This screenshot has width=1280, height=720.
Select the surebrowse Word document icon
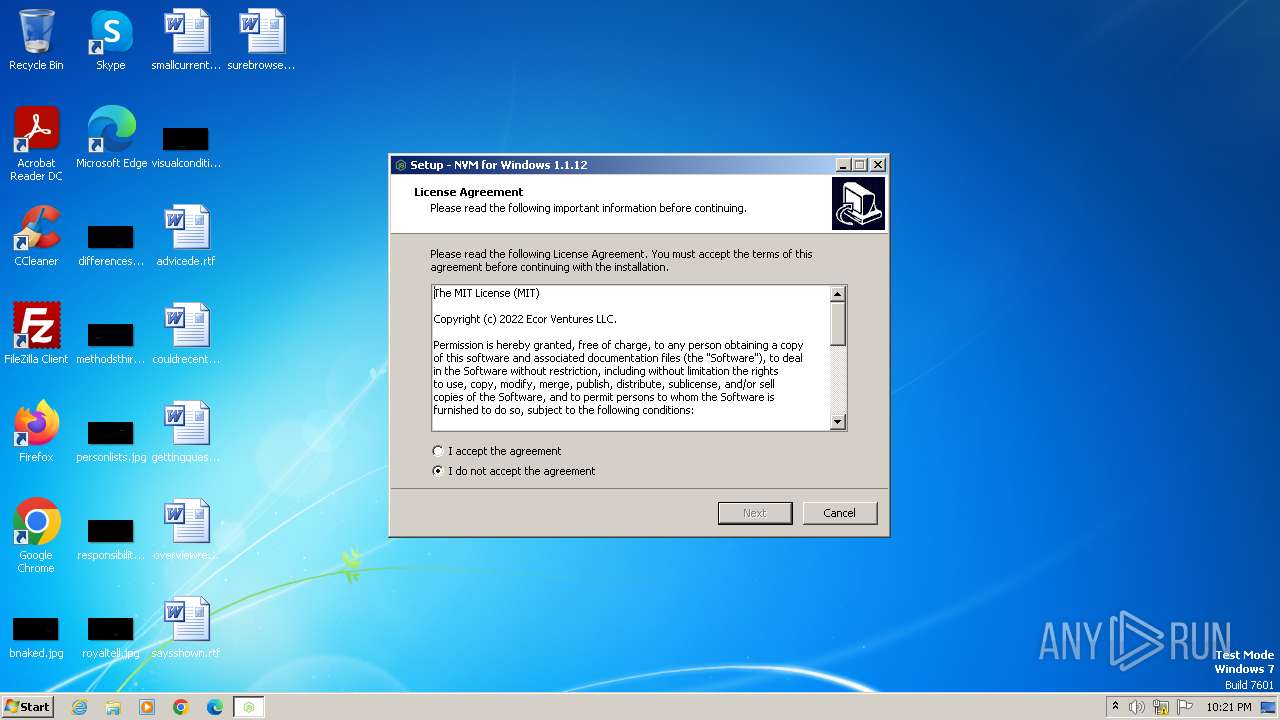pyautogui.click(x=261, y=40)
